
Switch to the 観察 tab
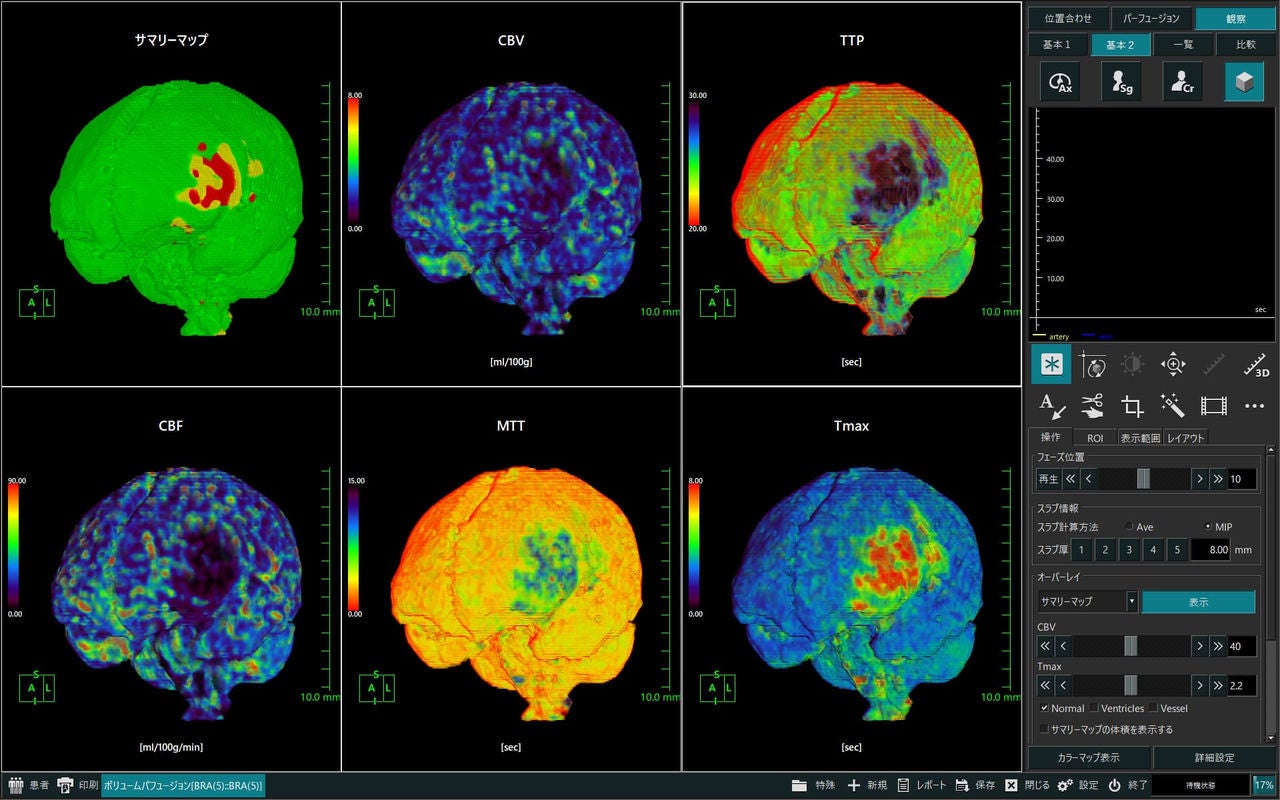point(1235,18)
